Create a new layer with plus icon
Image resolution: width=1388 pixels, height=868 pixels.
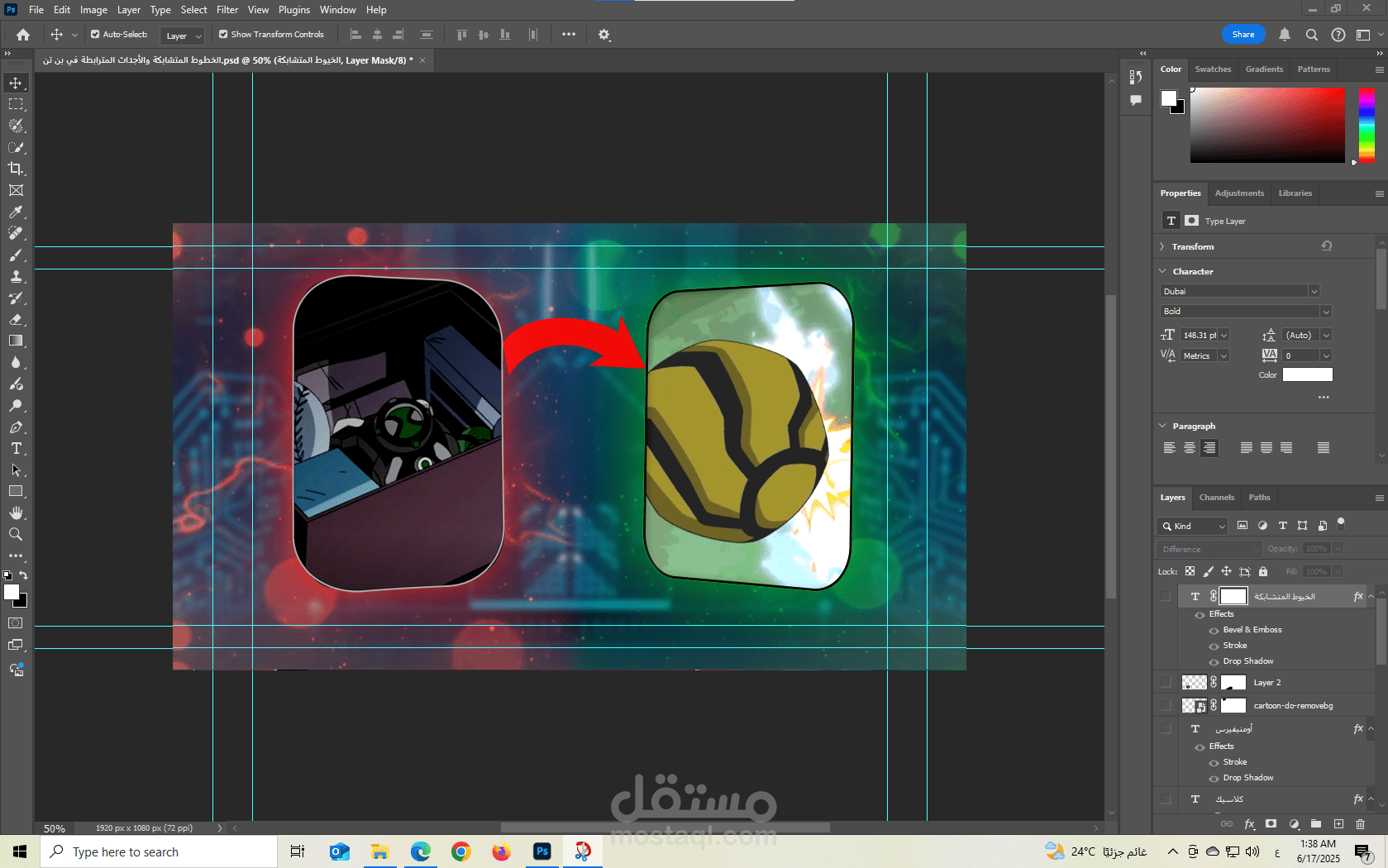[1338, 824]
